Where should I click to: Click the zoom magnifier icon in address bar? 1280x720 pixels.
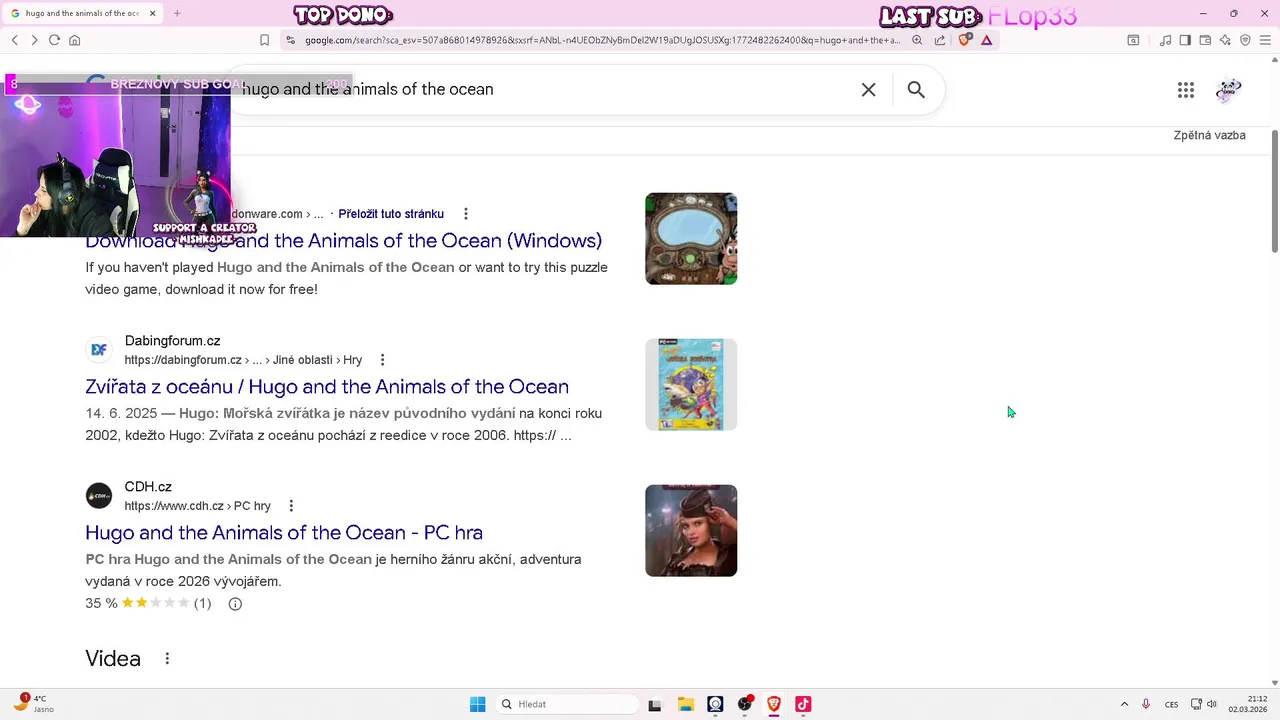coord(917,40)
